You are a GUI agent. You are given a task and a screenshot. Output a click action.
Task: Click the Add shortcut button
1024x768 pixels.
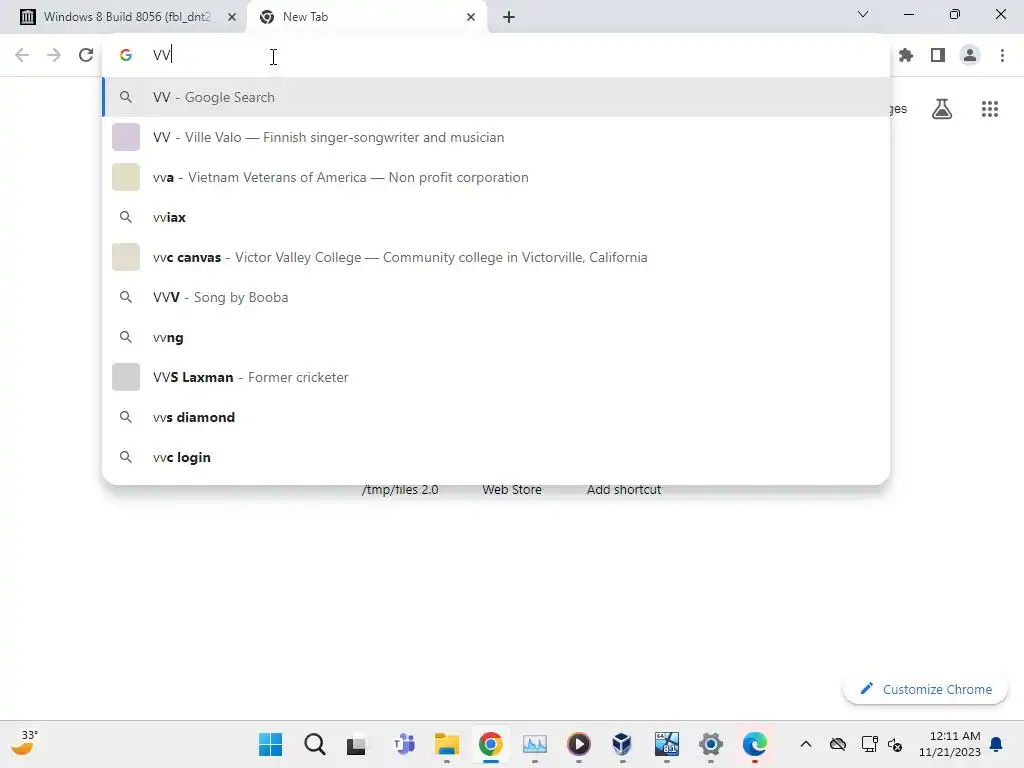click(x=624, y=490)
